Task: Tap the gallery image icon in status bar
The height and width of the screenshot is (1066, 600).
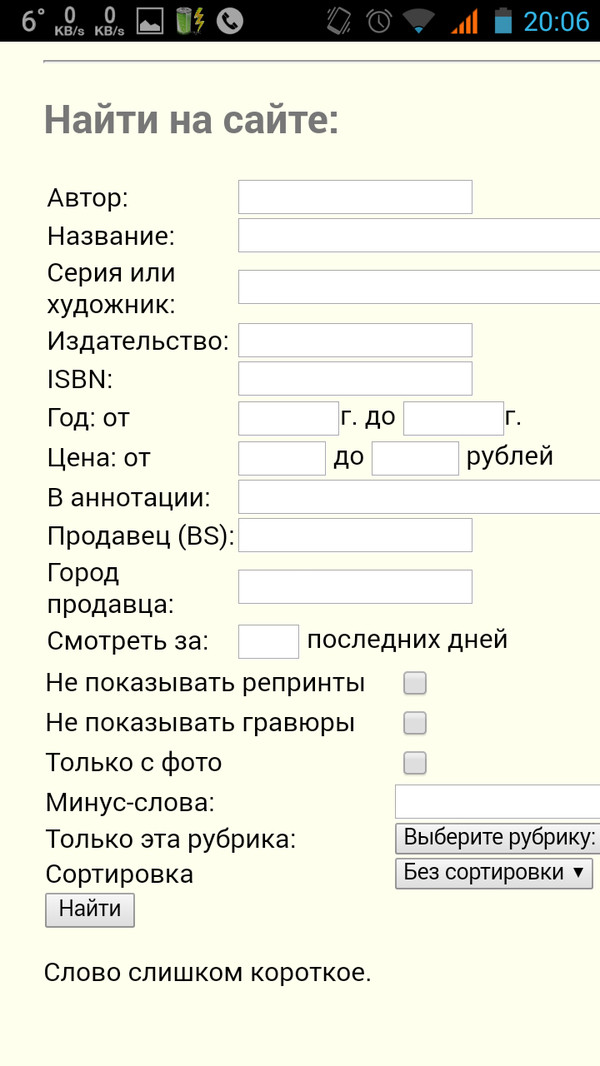Action: point(150,21)
